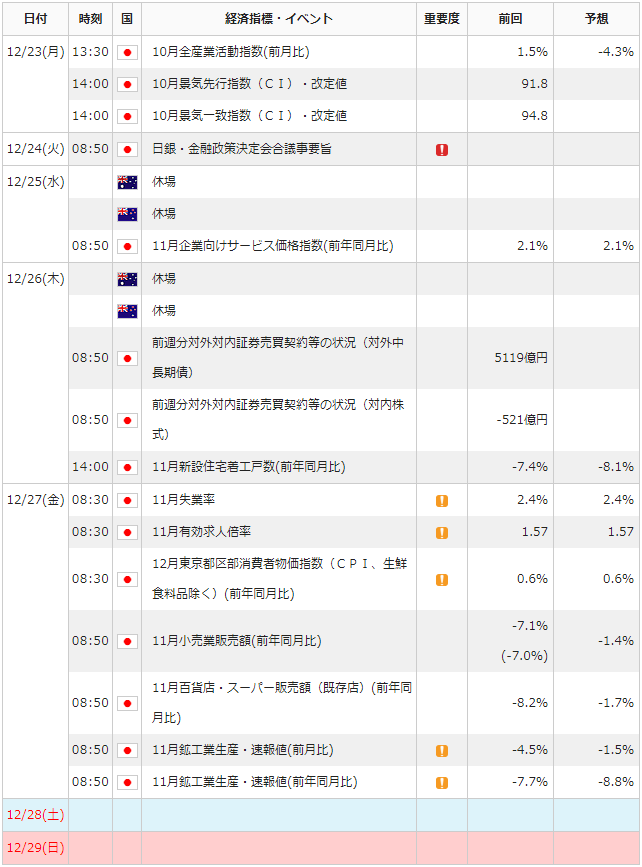
Task: Select date cell 12/28(土)
Action: [x=35, y=815]
